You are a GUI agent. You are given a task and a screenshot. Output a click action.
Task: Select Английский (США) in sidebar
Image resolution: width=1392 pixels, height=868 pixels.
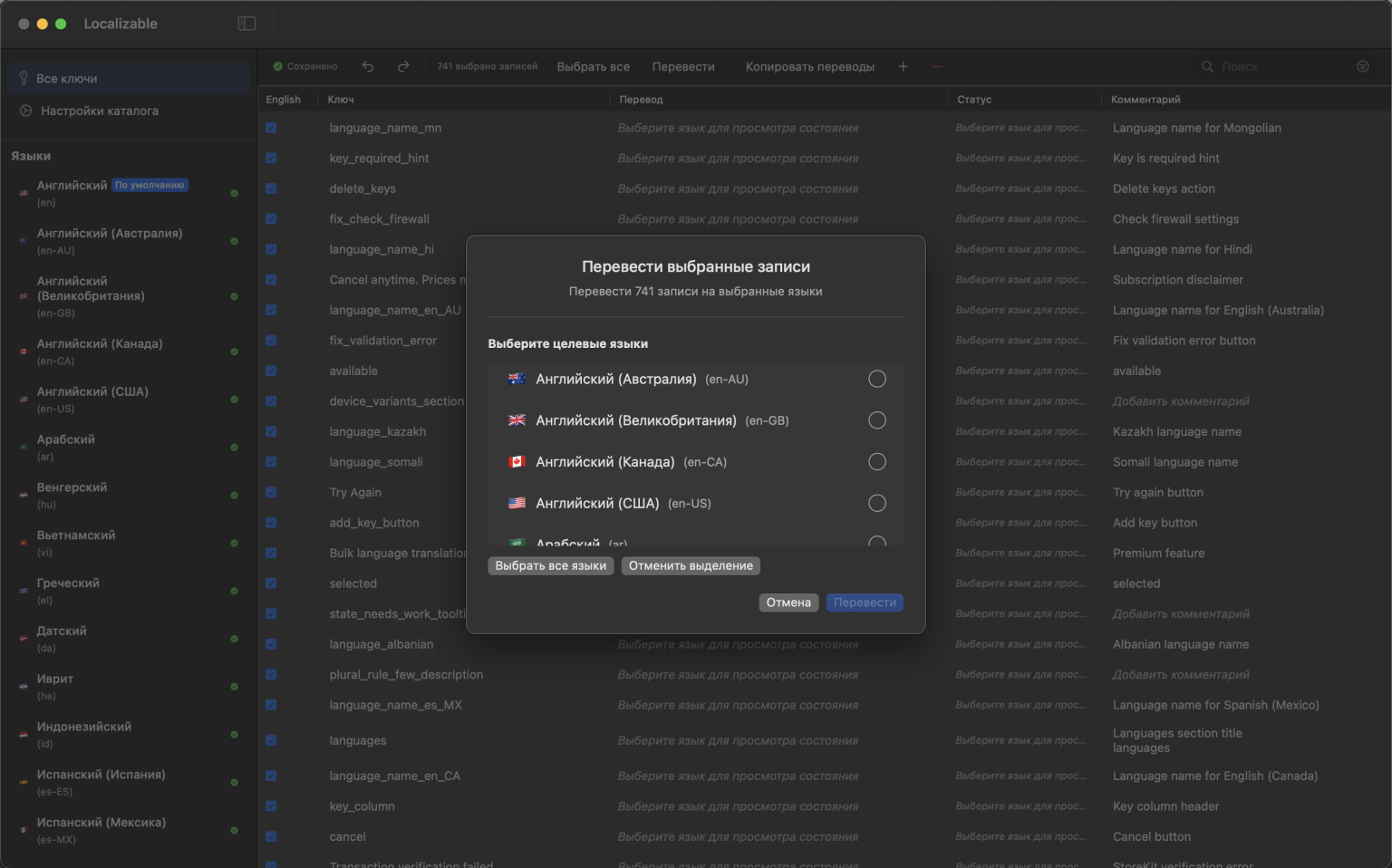point(129,400)
